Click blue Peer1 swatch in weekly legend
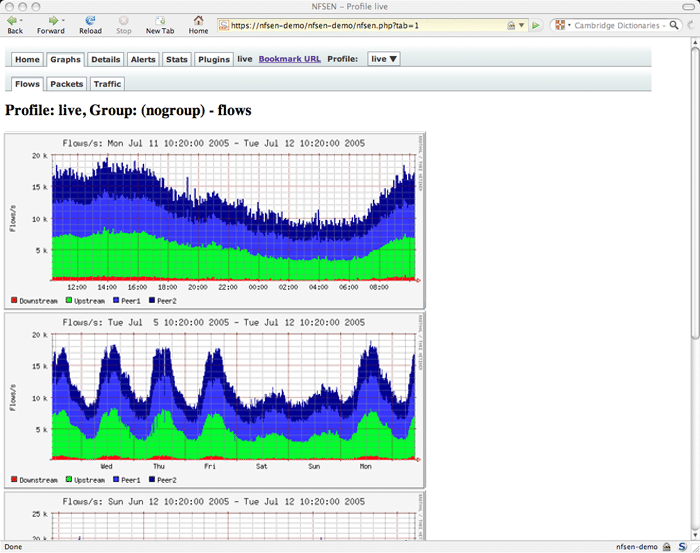The image size is (700, 553). click(116, 479)
